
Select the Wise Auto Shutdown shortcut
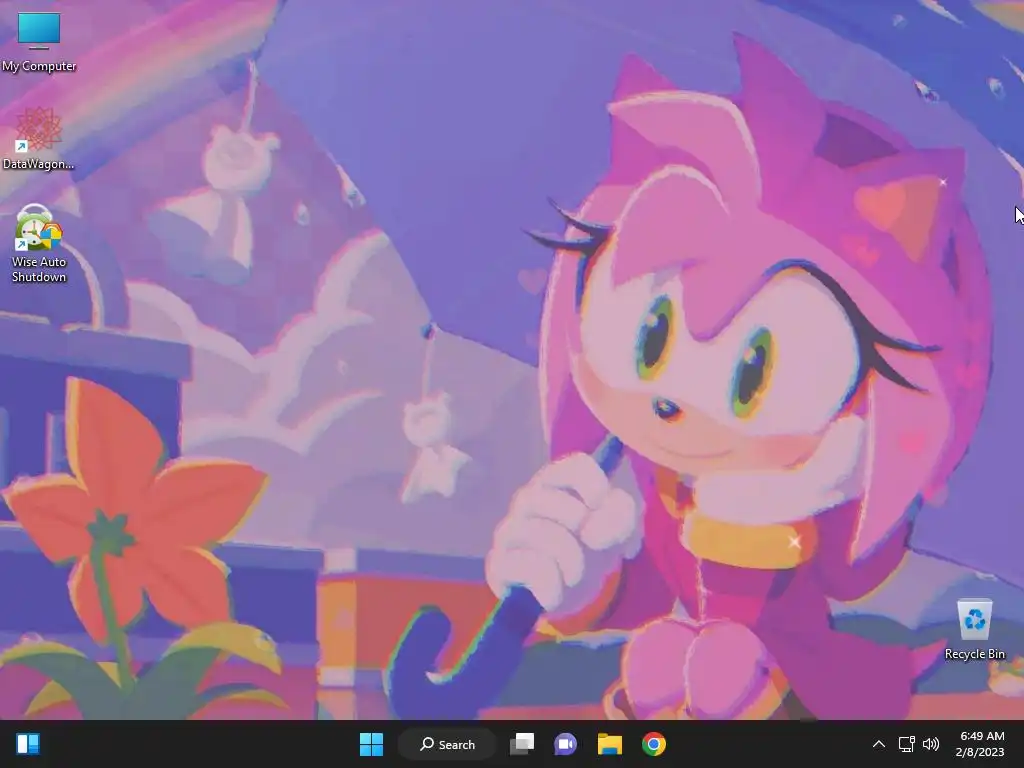(x=39, y=243)
